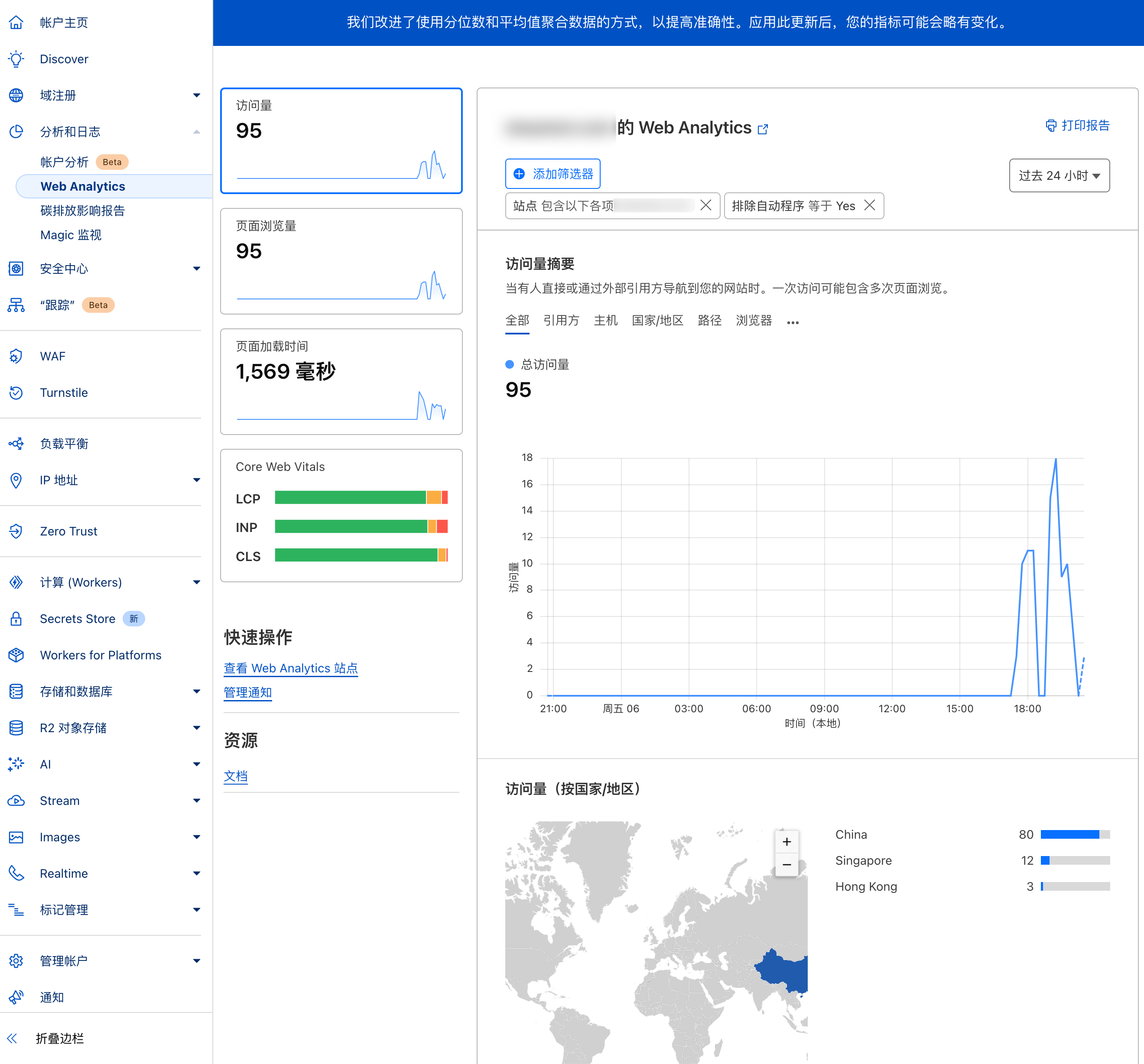This screenshot has height=1064, width=1144.
Task: Click the 存储和数据库 icon
Action: 16,691
